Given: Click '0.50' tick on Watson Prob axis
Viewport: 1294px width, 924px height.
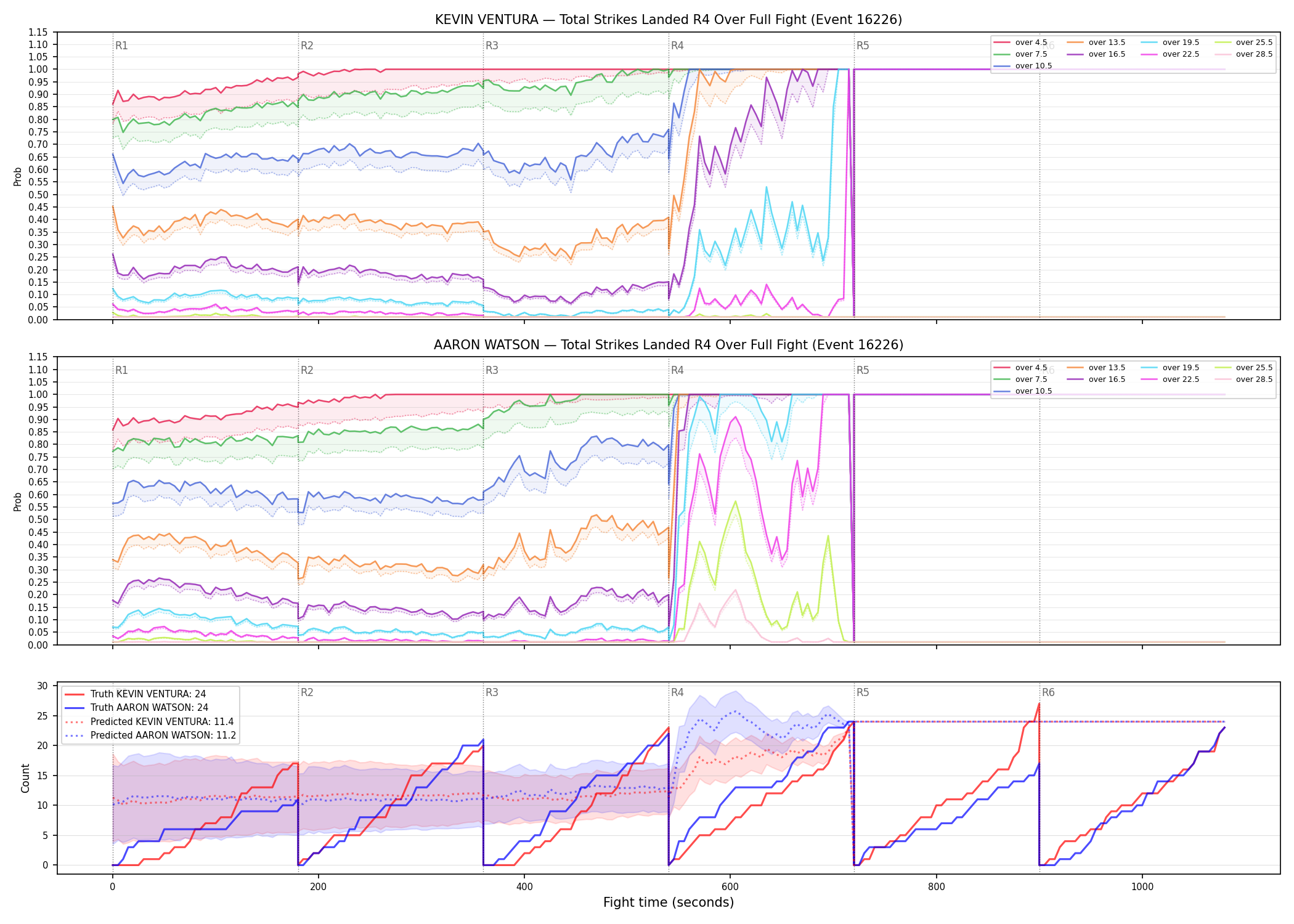Looking at the screenshot, I should 38,520.
